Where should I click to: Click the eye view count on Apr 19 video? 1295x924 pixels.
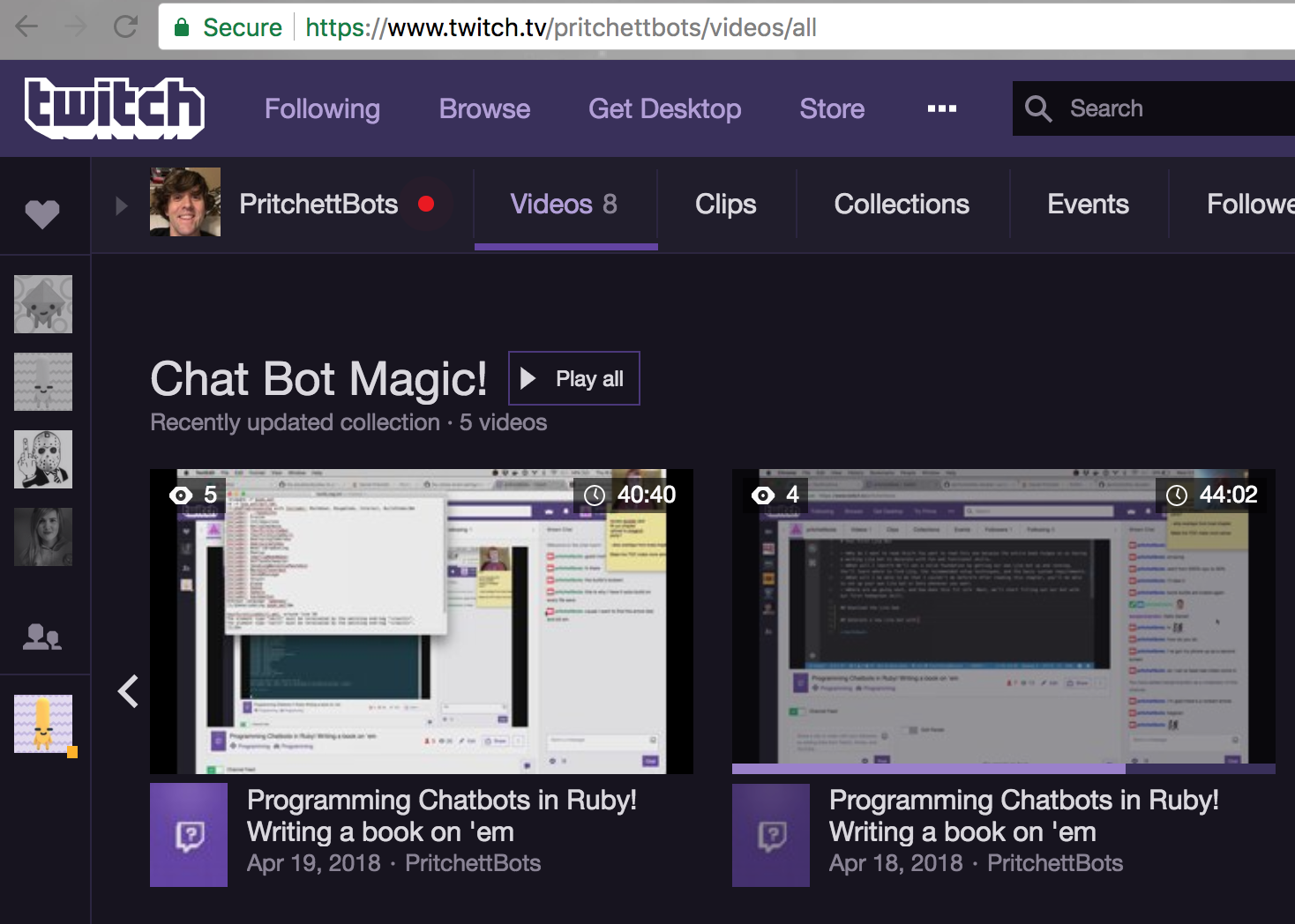point(193,495)
